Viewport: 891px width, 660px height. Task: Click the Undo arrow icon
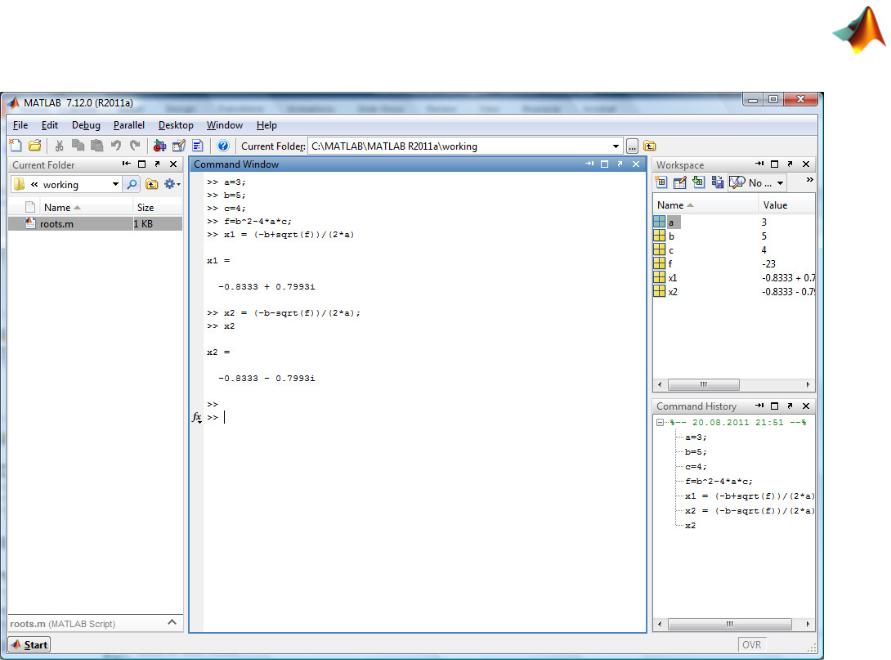tap(116, 146)
